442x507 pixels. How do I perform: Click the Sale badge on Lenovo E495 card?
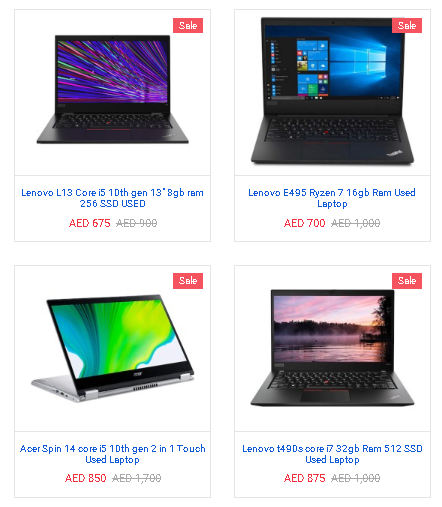point(407,26)
